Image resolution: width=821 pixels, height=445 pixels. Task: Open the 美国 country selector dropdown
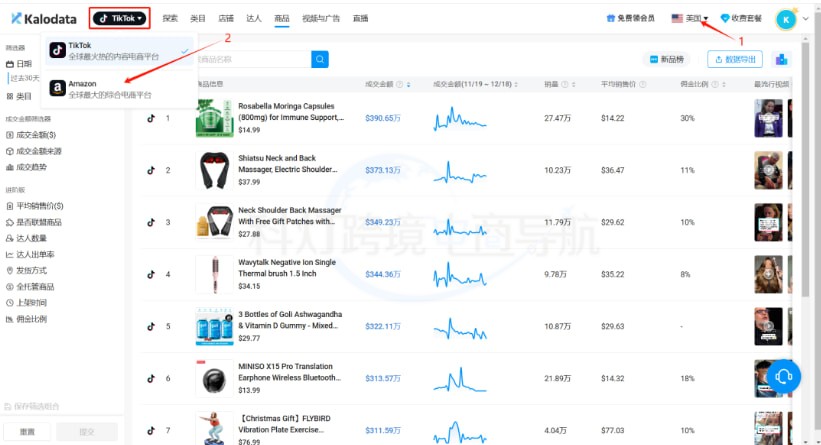[x=690, y=18]
